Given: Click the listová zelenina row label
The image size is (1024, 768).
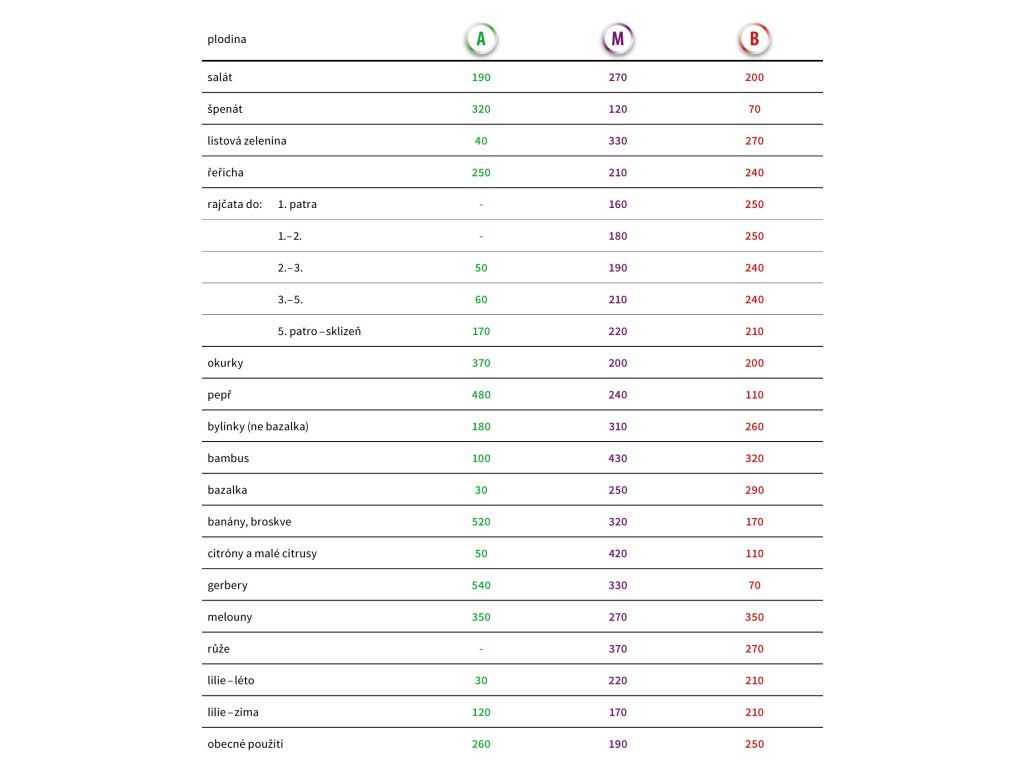Looking at the screenshot, I should [x=247, y=140].
